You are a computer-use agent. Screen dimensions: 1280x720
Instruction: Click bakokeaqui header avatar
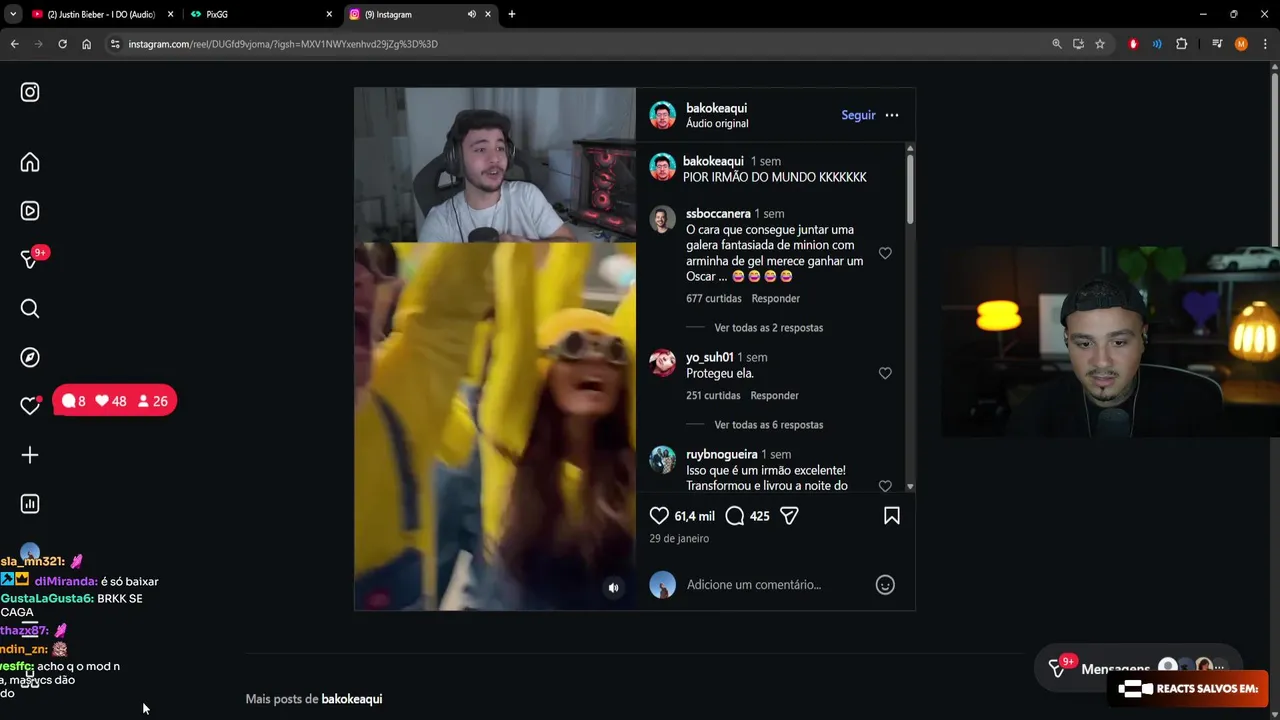click(x=663, y=115)
